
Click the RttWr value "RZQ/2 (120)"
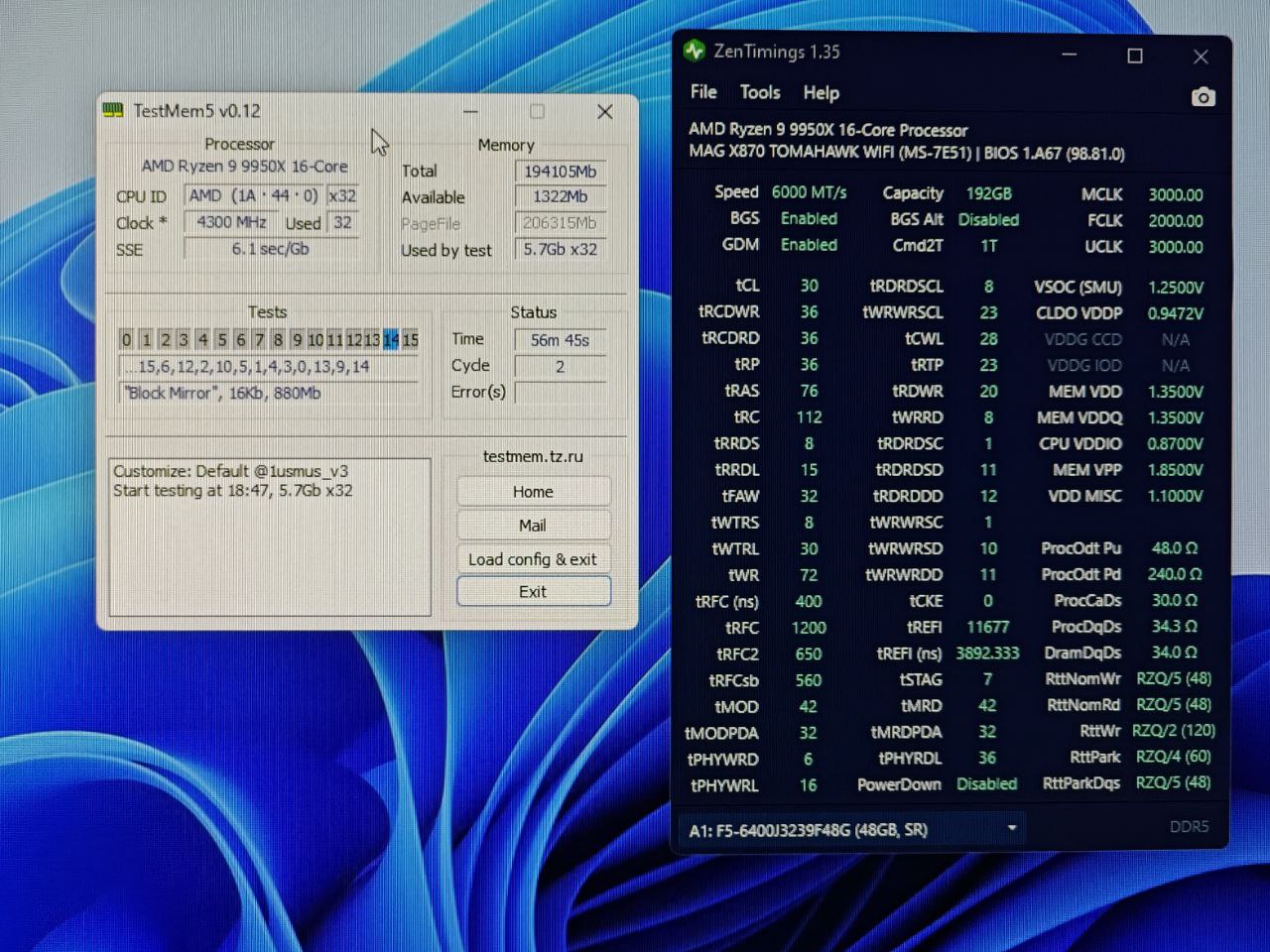[1176, 731]
